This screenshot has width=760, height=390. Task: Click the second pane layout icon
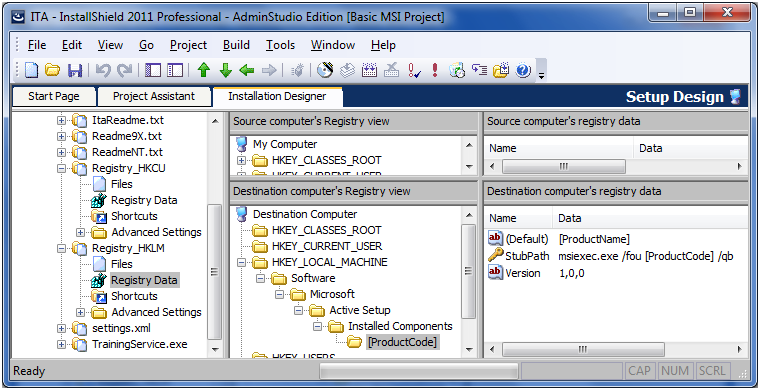pyautogui.click(x=175, y=71)
